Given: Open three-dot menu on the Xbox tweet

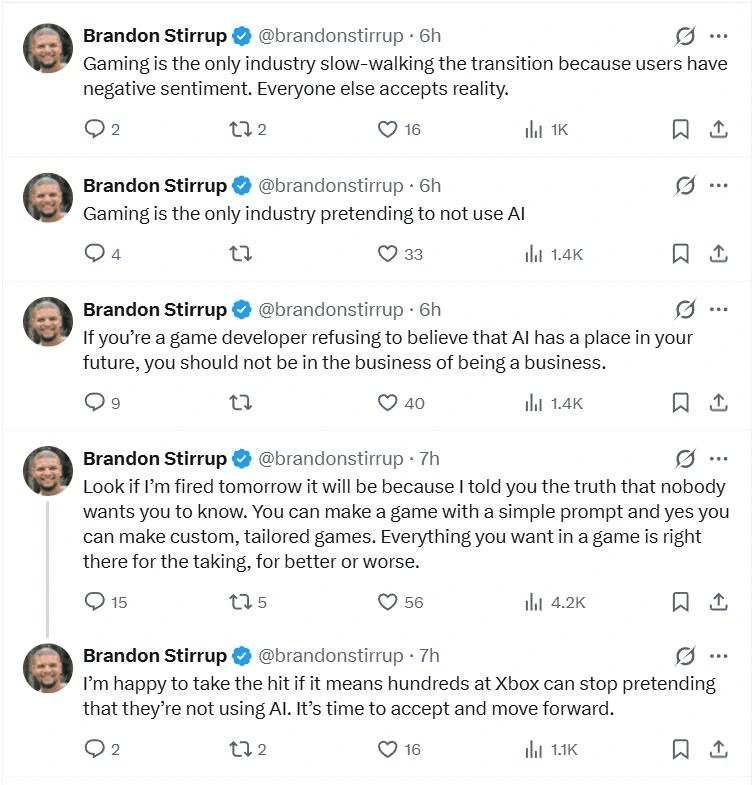Looking at the screenshot, I should [x=718, y=656].
